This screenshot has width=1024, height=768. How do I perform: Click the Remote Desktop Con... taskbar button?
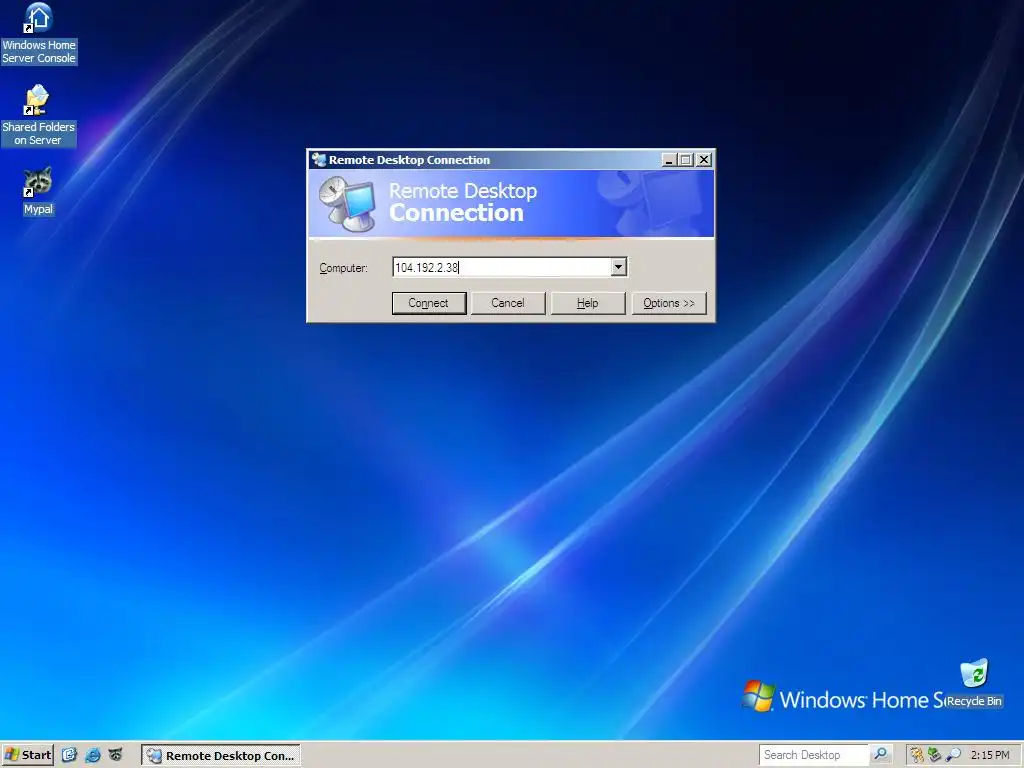[221, 756]
